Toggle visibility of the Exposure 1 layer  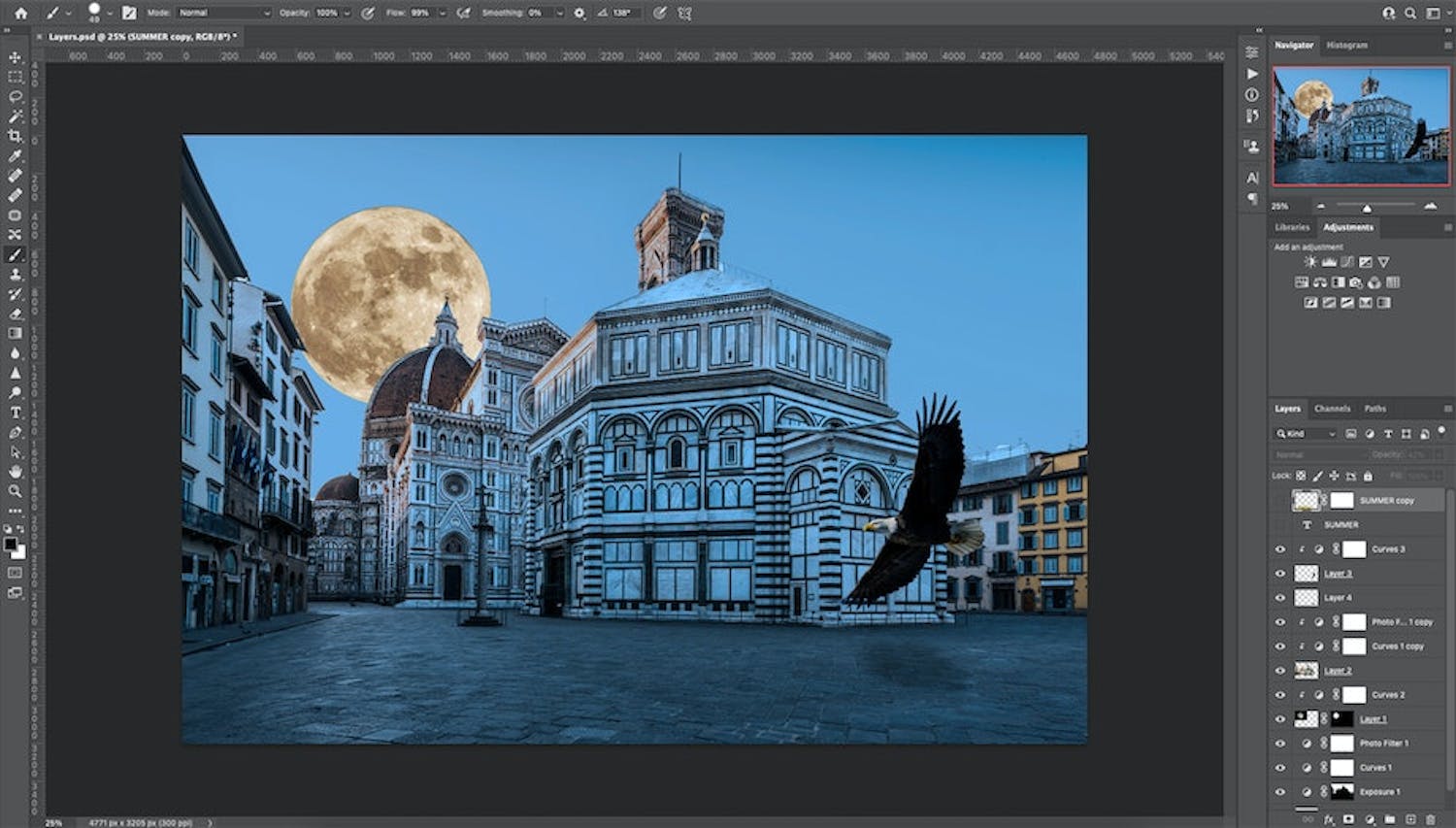pyautogui.click(x=1280, y=791)
